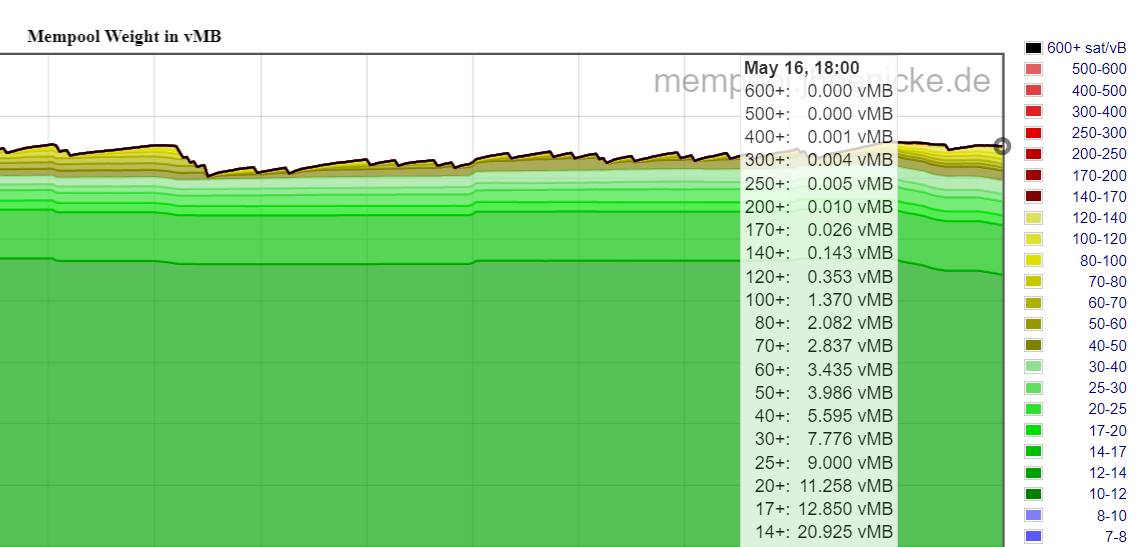Select the 100-120 fee range label
Viewport: 1139px width, 547px height.
(1099, 239)
